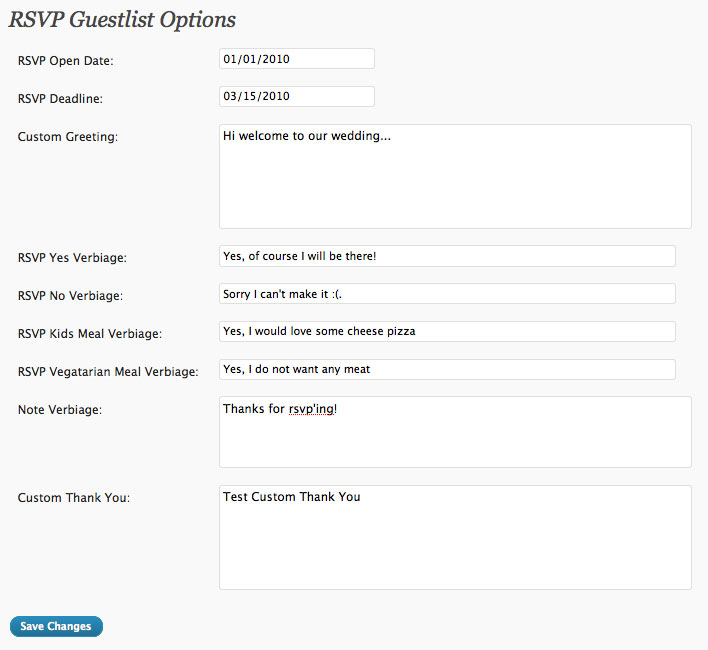The height and width of the screenshot is (650, 708).
Task: Place cursor in Custom Thank You textarea
Action: click(x=455, y=537)
